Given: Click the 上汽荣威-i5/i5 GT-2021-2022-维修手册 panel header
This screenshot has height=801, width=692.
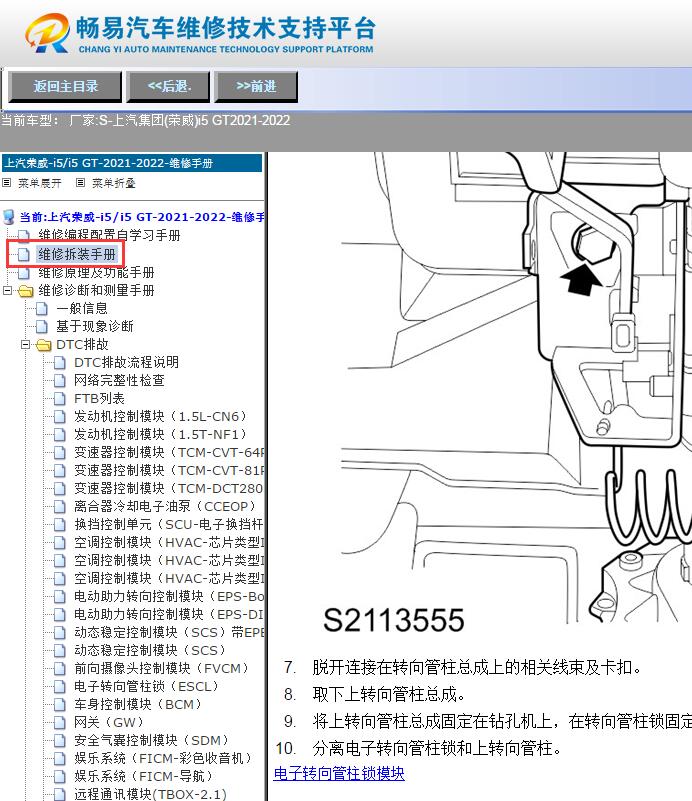Looking at the screenshot, I should click(132, 163).
